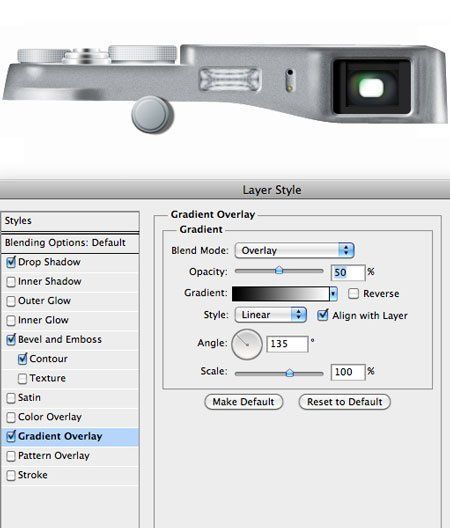The image size is (450, 528).
Task: Click the Make Default button
Action: point(244,402)
